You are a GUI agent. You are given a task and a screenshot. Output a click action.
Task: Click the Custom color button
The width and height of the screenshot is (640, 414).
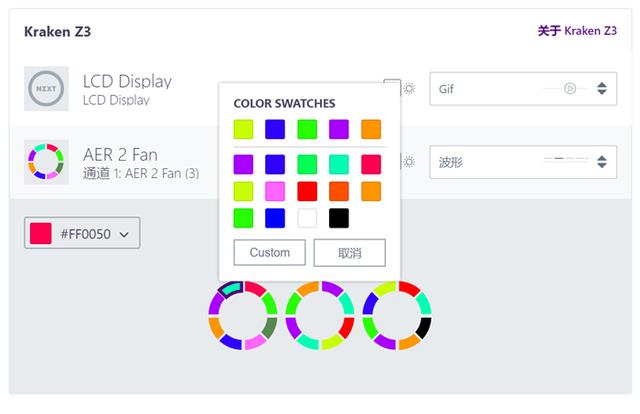(269, 253)
